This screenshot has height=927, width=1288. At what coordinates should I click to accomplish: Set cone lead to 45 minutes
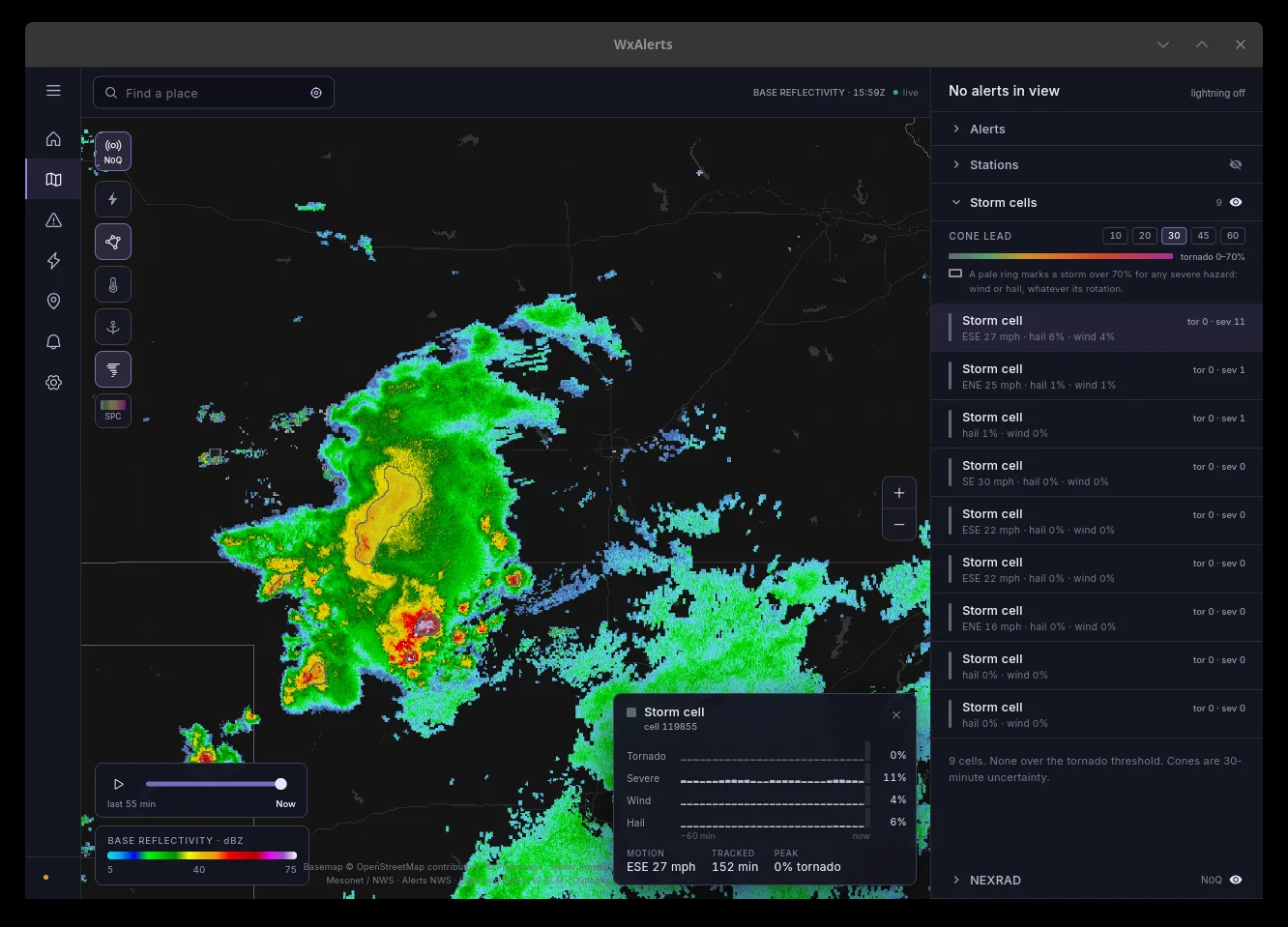1203,236
